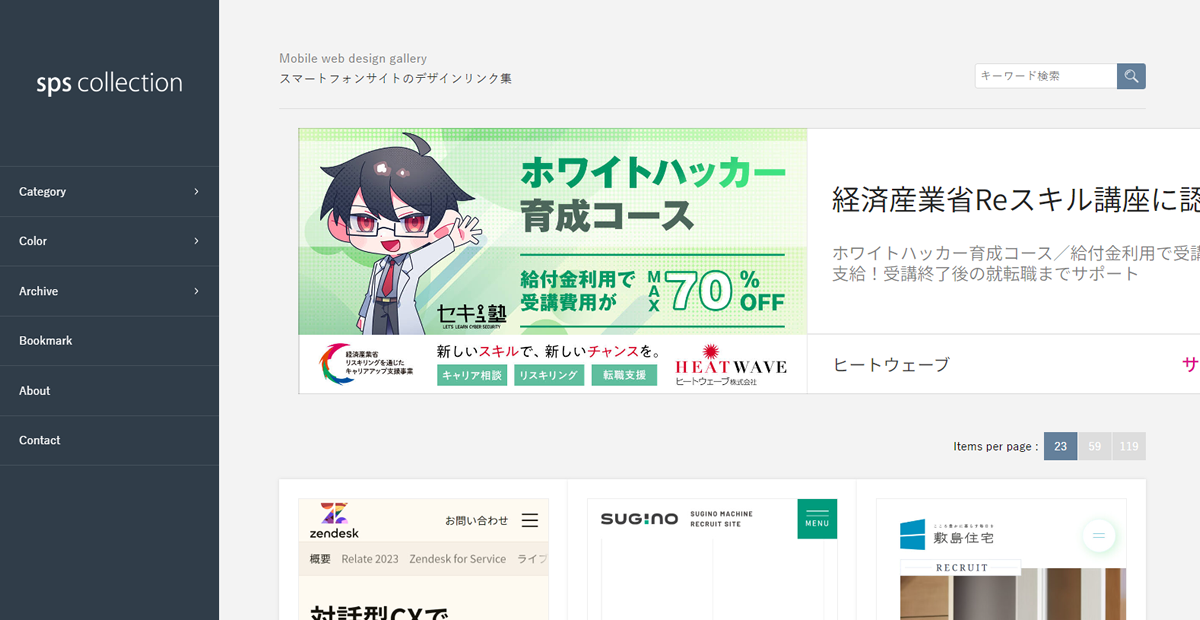Expand the Archive submenu arrow
The image size is (1200, 620).
coord(196,291)
